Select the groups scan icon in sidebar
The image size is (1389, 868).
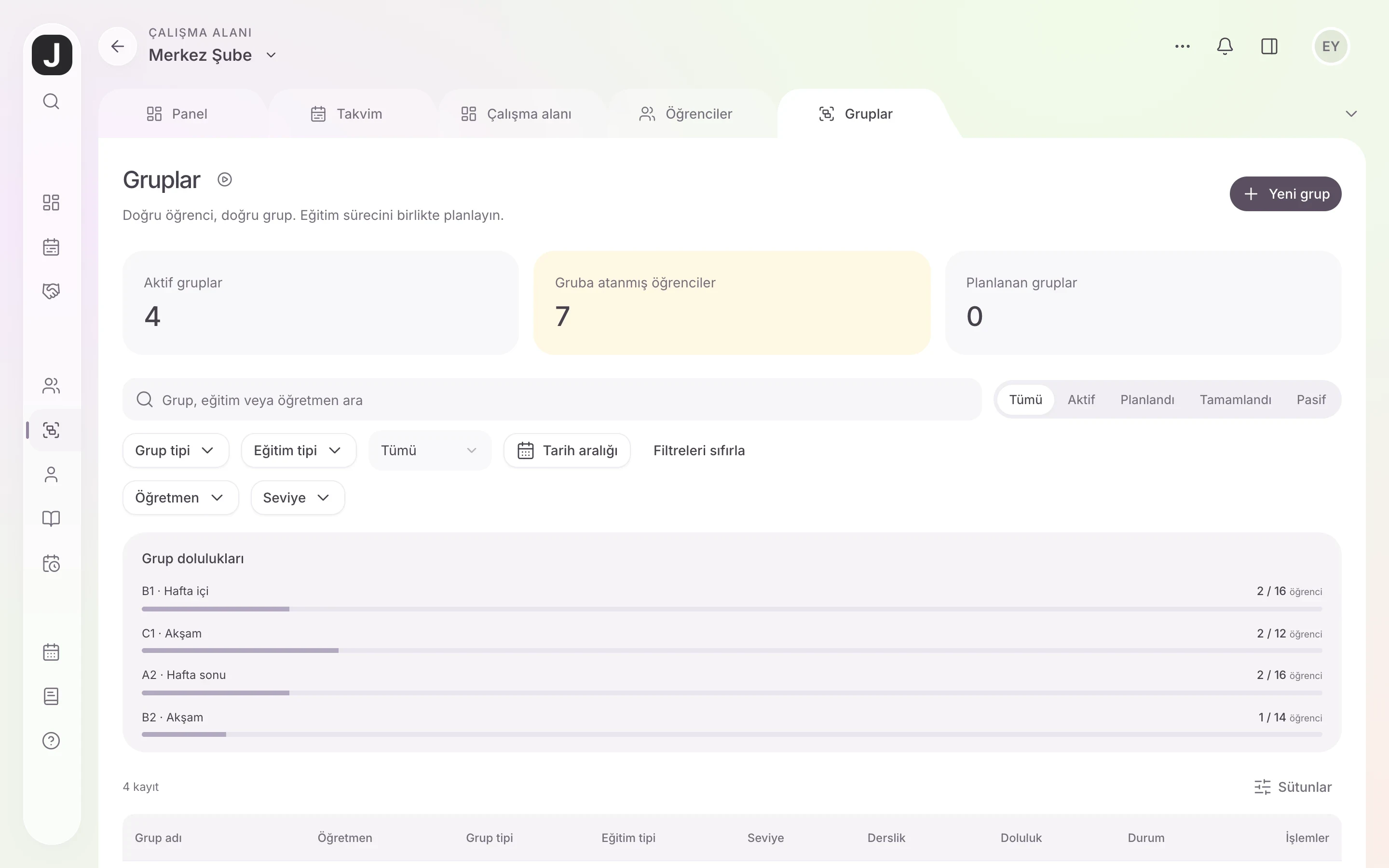pyautogui.click(x=51, y=430)
